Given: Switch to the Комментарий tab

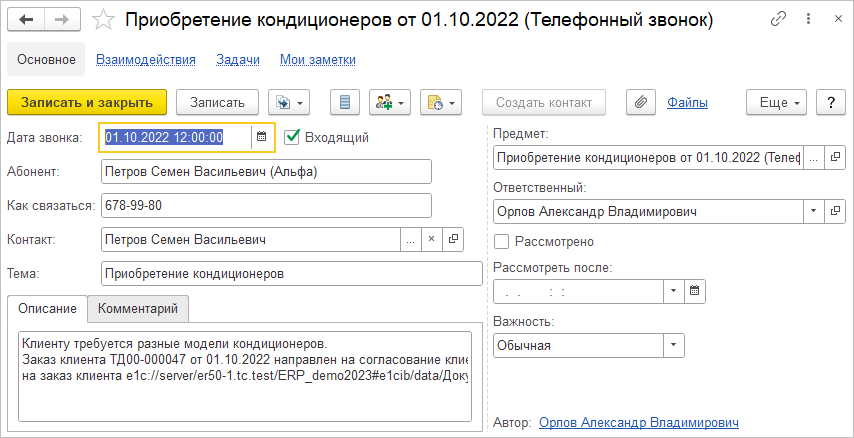Looking at the screenshot, I should click(x=138, y=308).
